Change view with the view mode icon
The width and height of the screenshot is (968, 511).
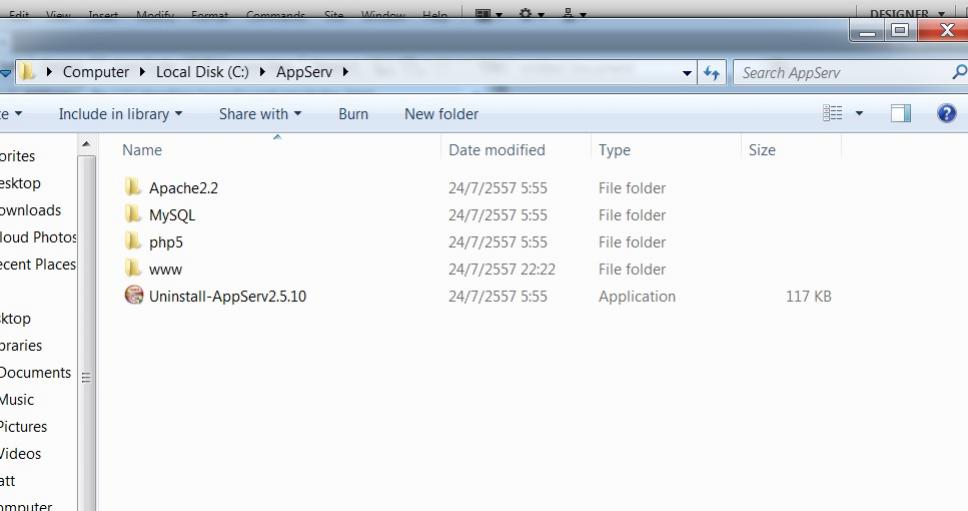[832, 113]
